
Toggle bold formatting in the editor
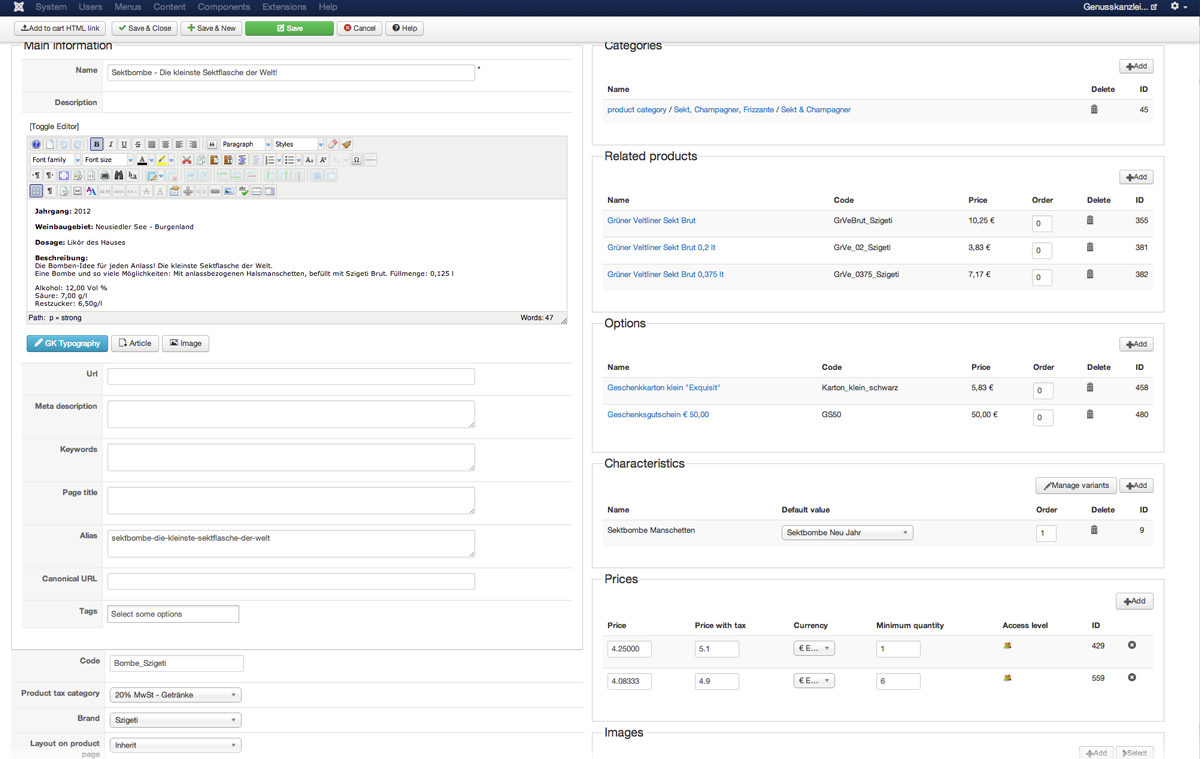97,145
